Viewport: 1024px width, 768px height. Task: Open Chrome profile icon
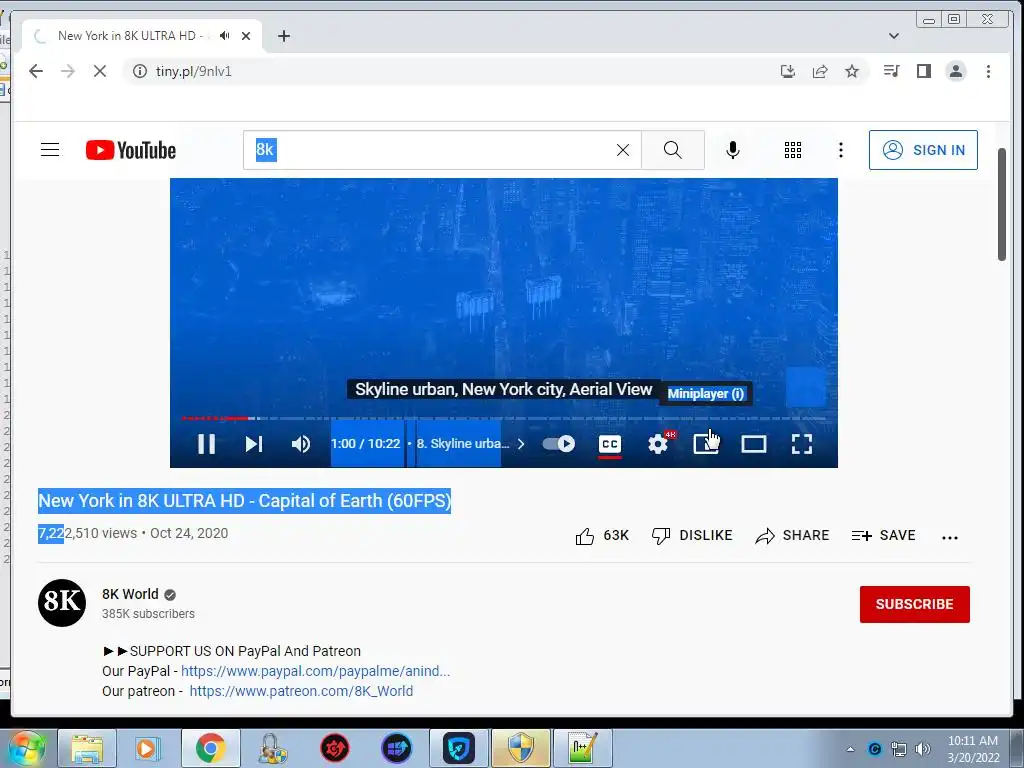[955, 71]
